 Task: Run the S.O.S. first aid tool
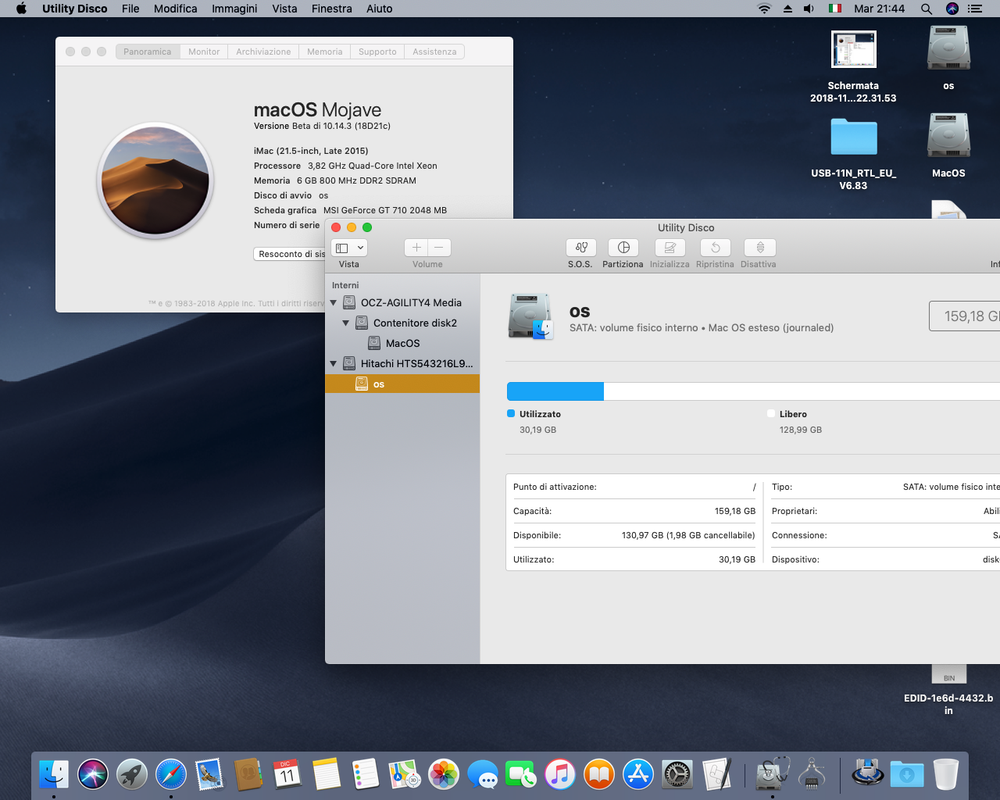[x=580, y=248]
